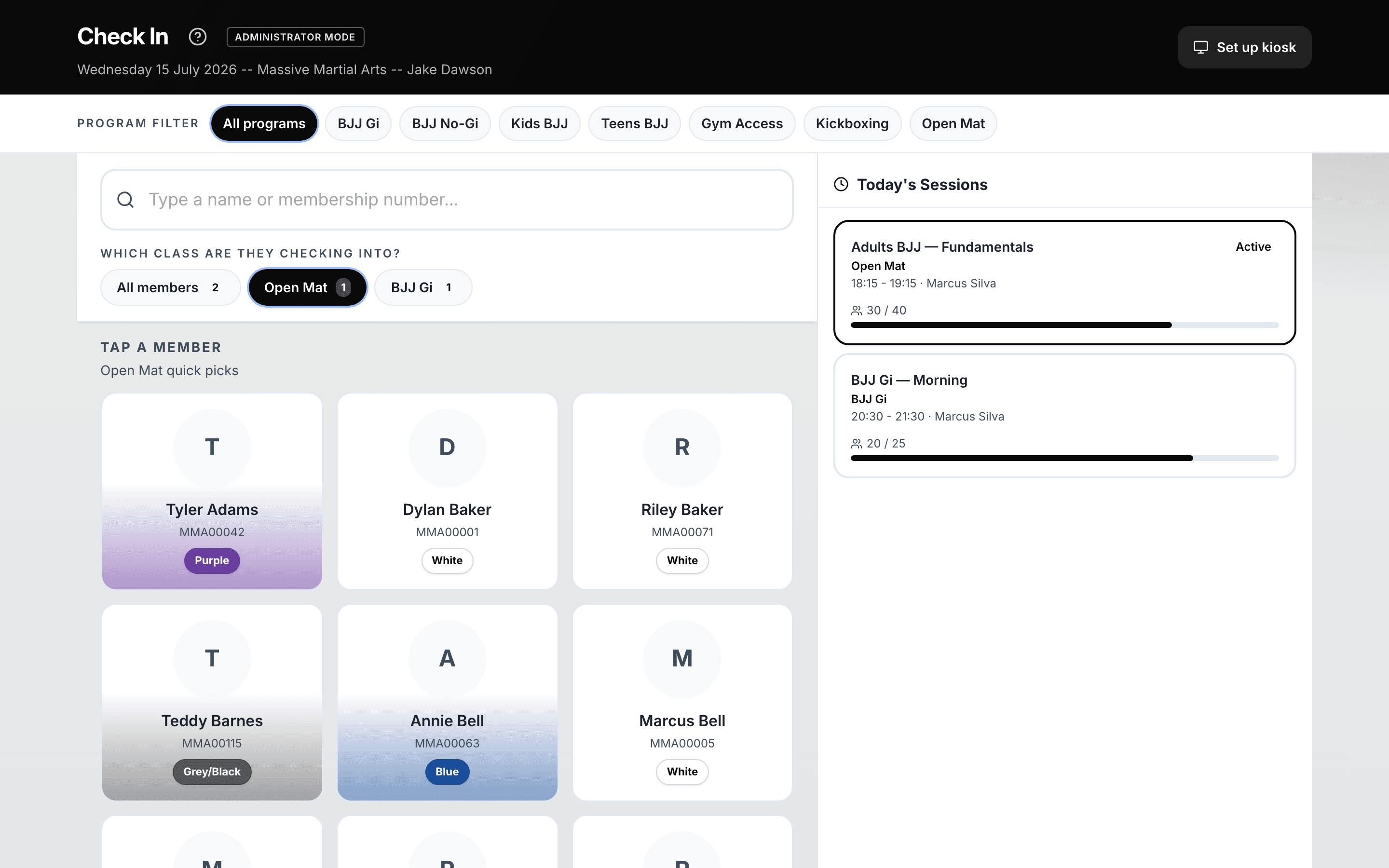The width and height of the screenshot is (1389, 868).
Task: Tap the Dylan Baker name
Action: point(447,510)
